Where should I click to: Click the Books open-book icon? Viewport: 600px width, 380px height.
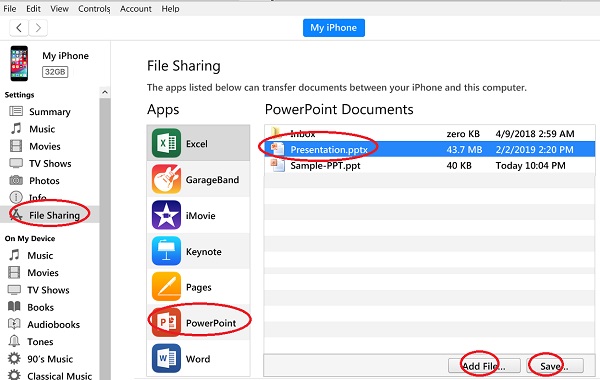click(14, 307)
